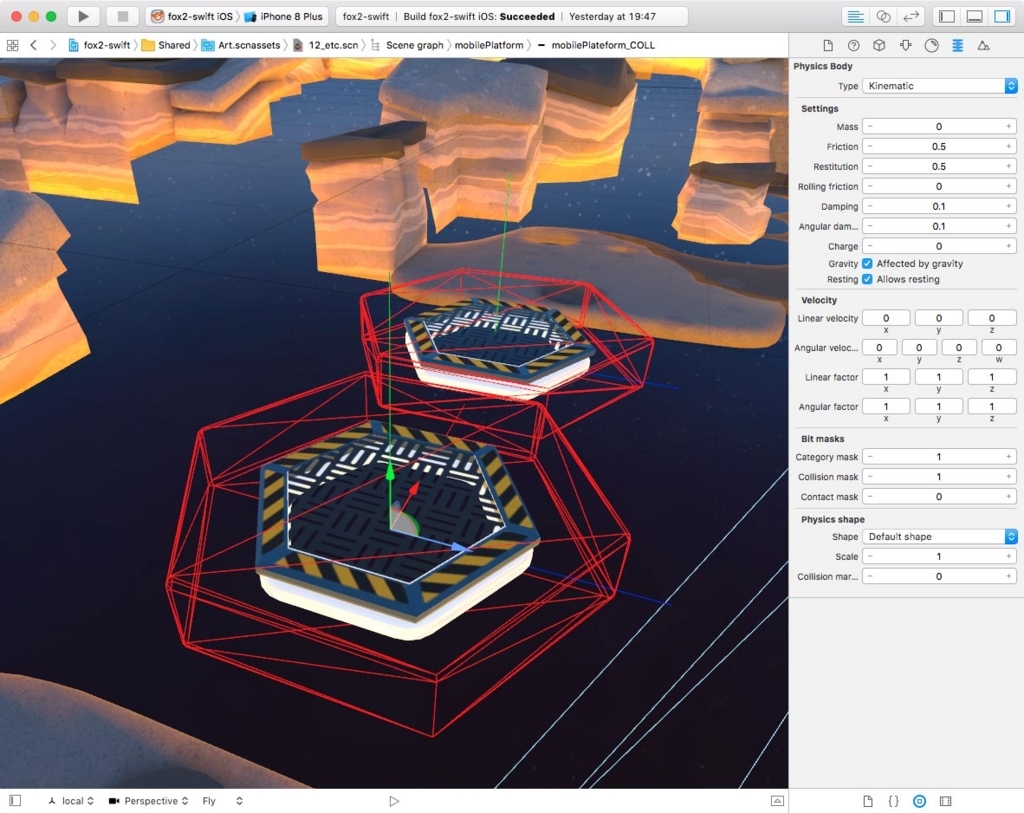Click the Art.scnassets breadcrumb
Viewport: 1024px width, 813px height.
(241, 45)
